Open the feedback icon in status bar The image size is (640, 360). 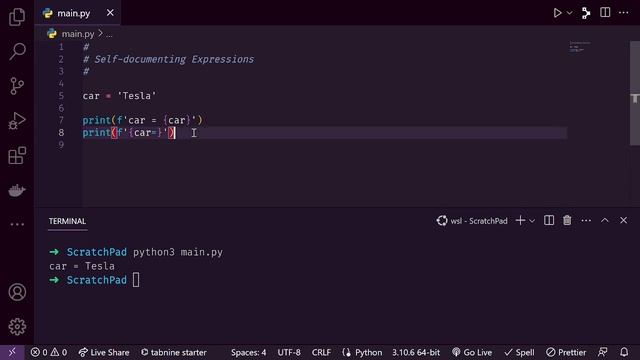(x=602, y=352)
